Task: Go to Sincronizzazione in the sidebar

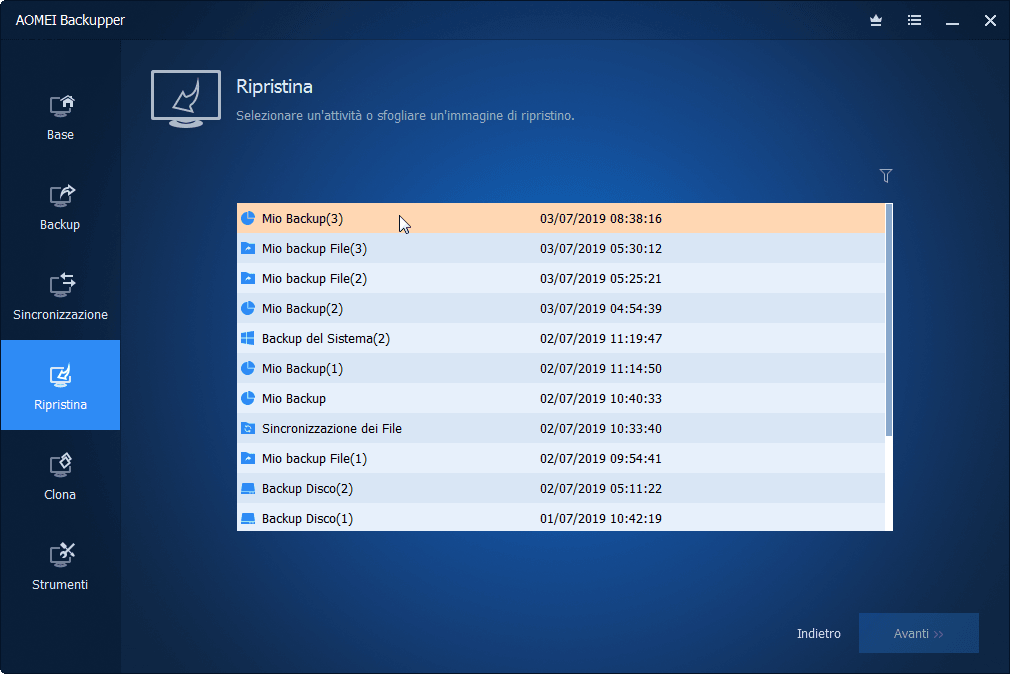Action: (x=61, y=298)
